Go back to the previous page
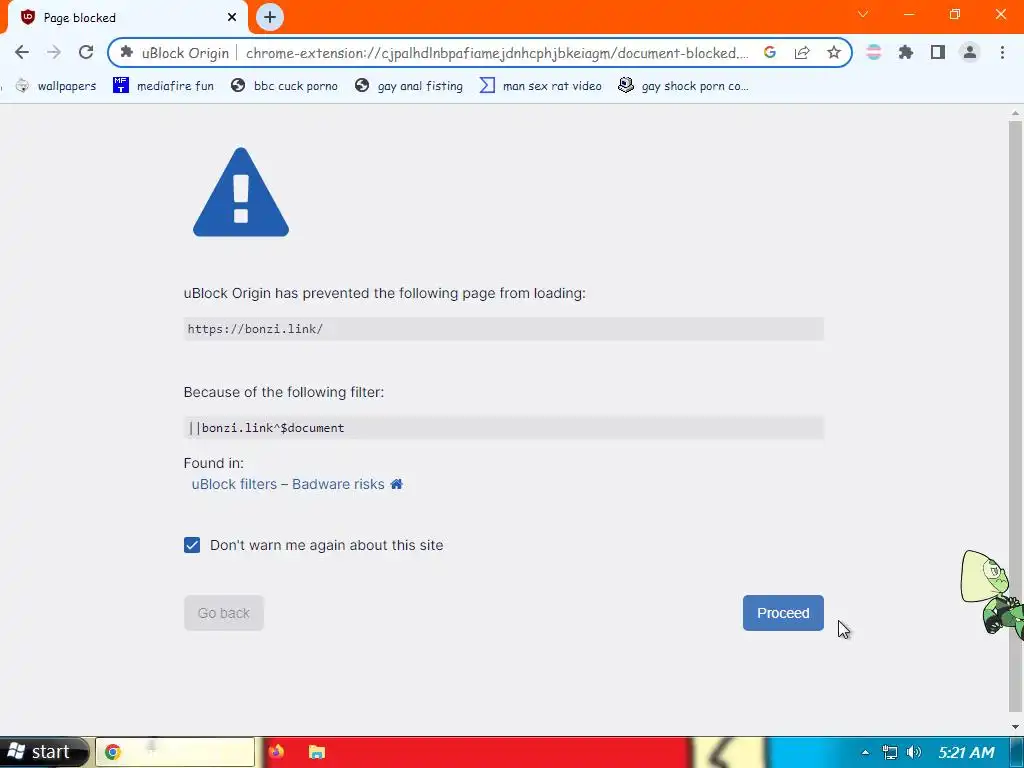1024x768 pixels. point(22,53)
